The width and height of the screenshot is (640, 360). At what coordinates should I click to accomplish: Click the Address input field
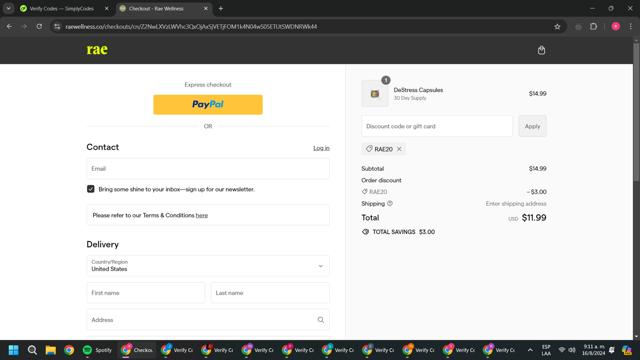tap(208, 320)
